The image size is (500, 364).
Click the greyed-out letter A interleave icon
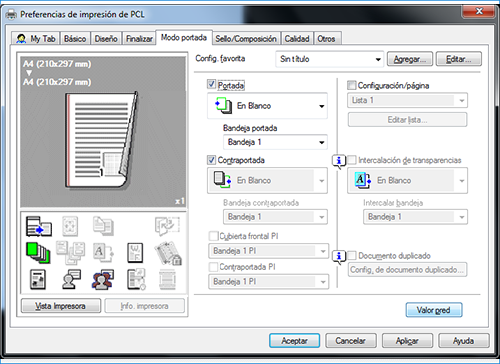click(103, 253)
